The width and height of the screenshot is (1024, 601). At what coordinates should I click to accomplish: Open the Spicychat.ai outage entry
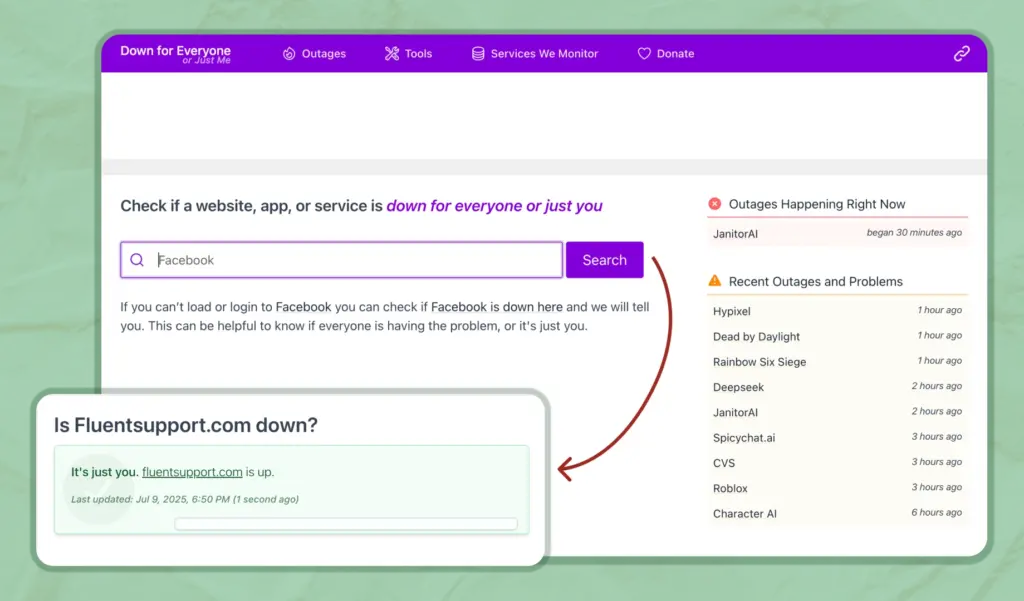pyautogui.click(x=837, y=438)
